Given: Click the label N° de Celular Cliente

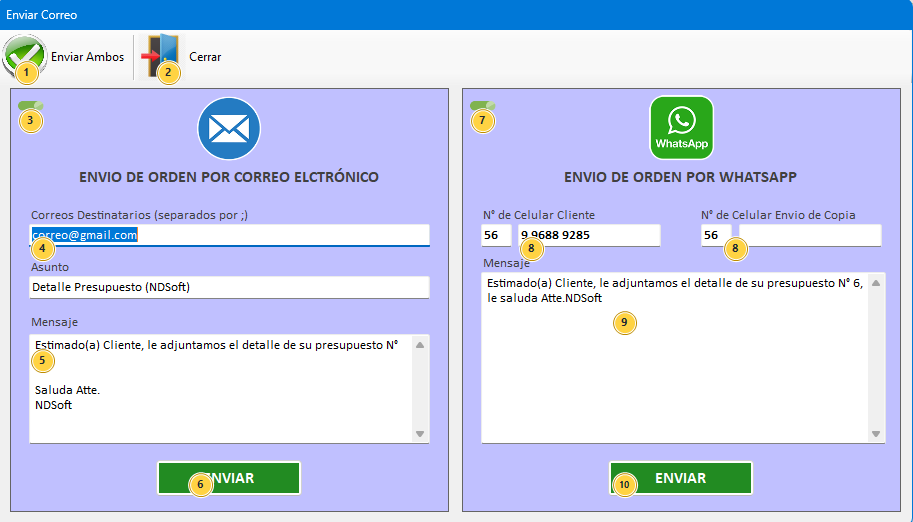Looking at the screenshot, I should (539, 215).
